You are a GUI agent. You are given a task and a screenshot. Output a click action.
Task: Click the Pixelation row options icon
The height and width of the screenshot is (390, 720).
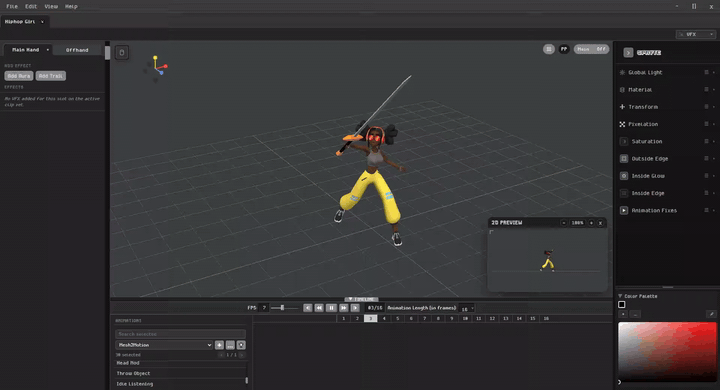706,124
